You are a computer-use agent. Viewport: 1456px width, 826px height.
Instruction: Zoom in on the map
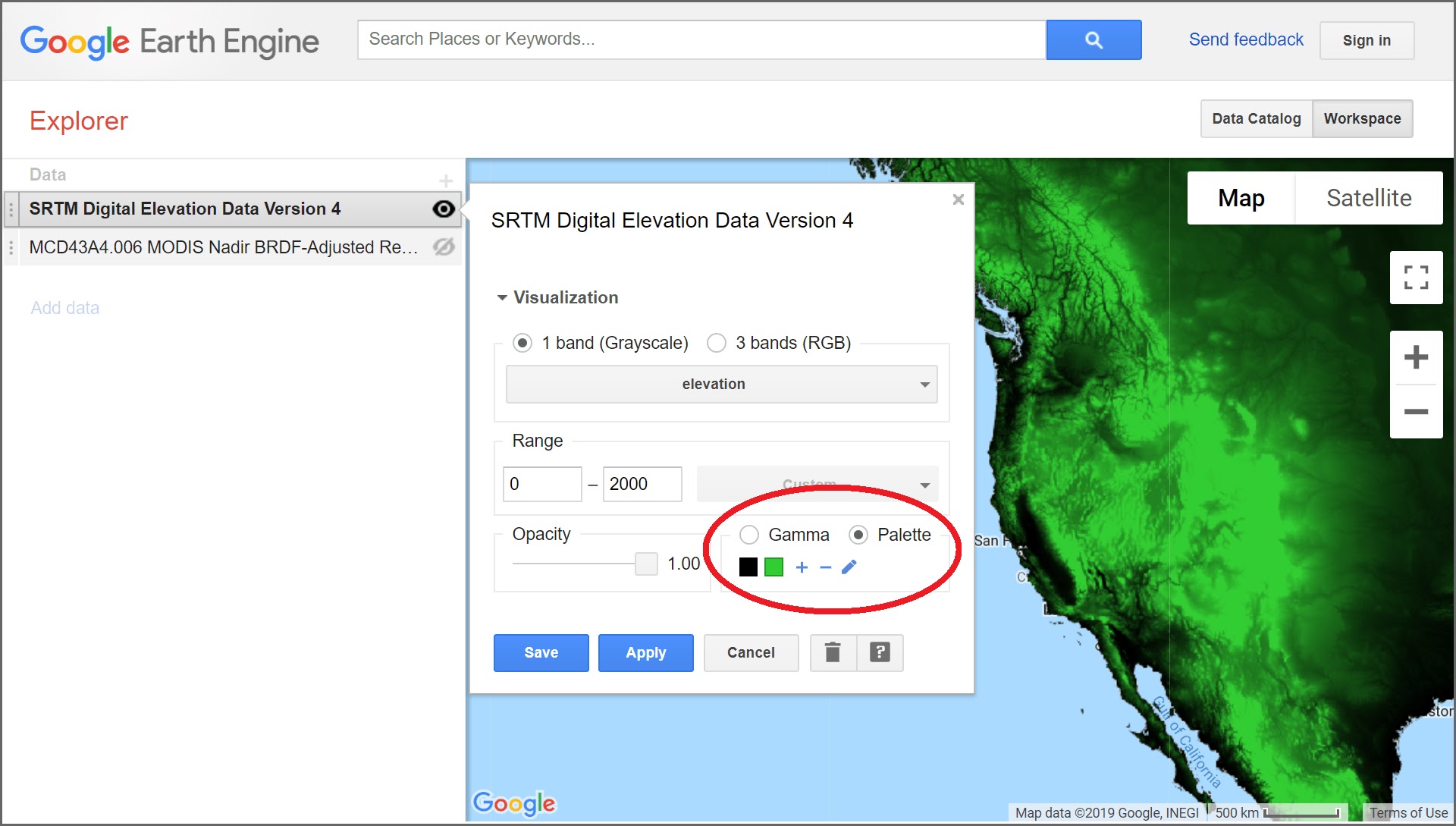pyautogui.click(x=1416, y=357)
